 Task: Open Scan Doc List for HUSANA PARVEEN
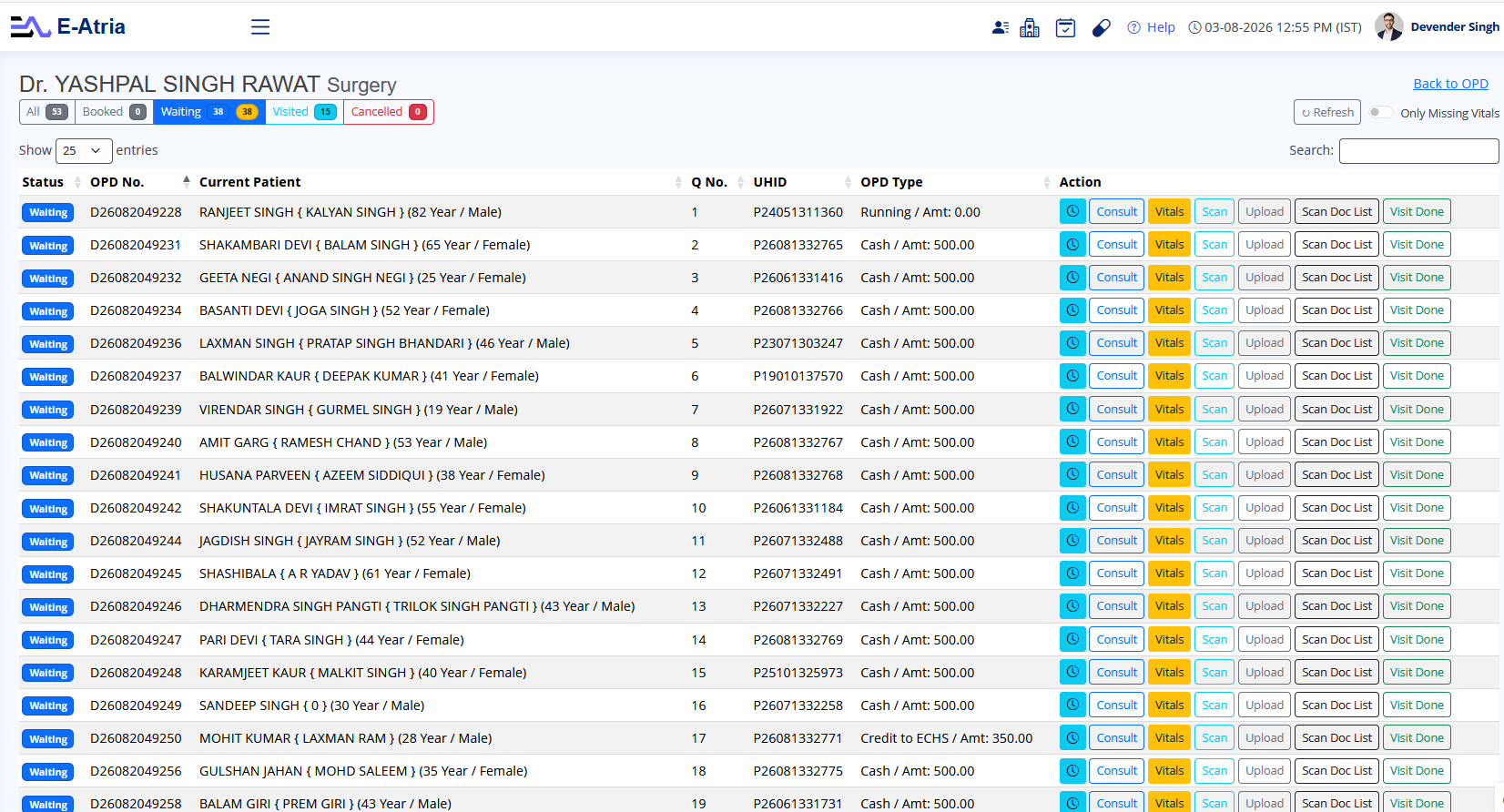point(1336,475)
